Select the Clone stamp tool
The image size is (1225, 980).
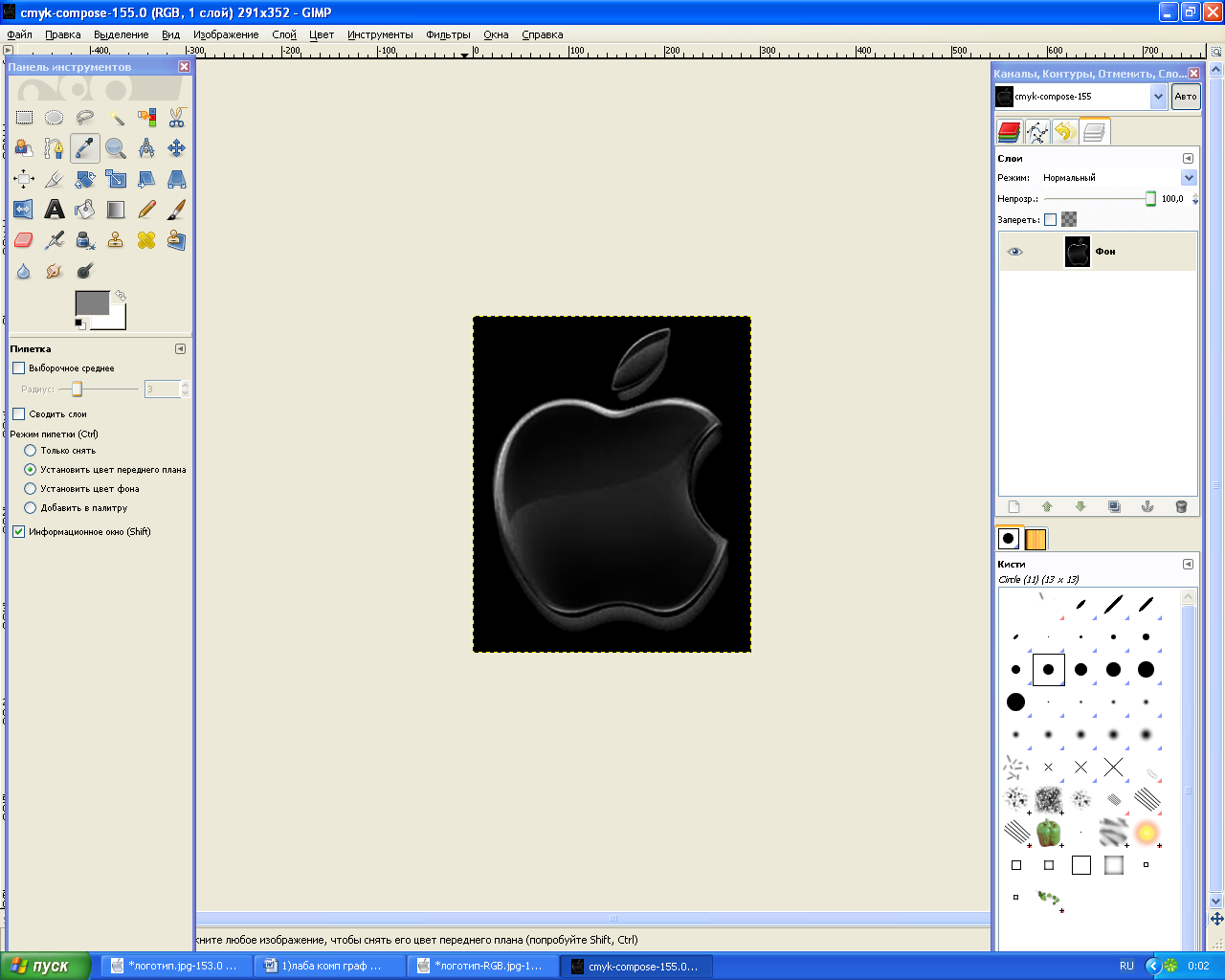point(116,240)
